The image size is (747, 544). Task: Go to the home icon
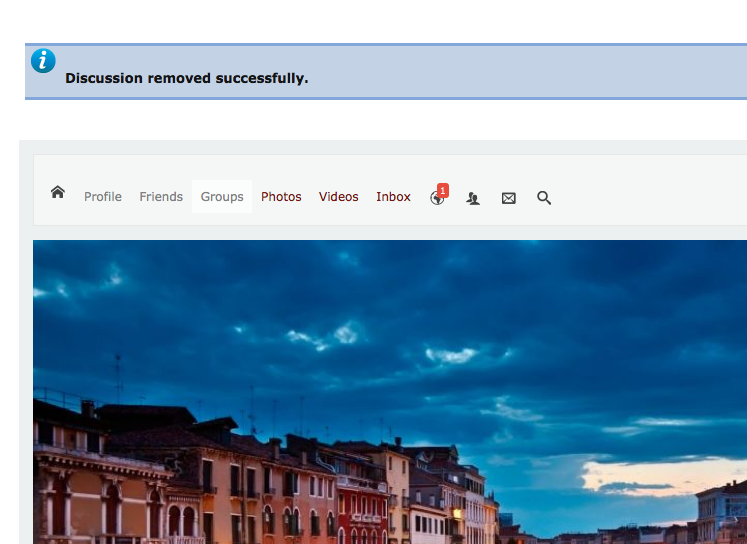tap(58, 192)
